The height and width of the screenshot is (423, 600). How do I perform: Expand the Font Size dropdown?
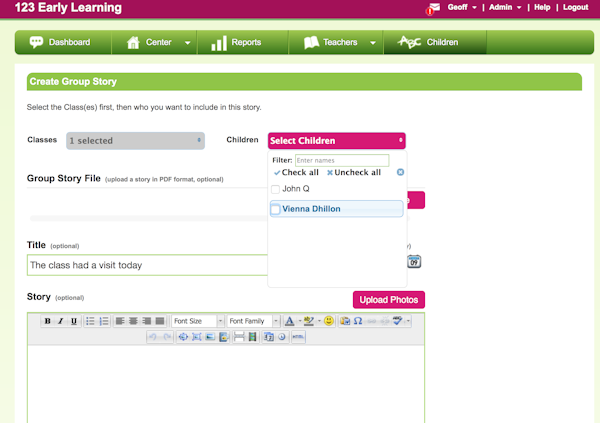coord(197,321)
